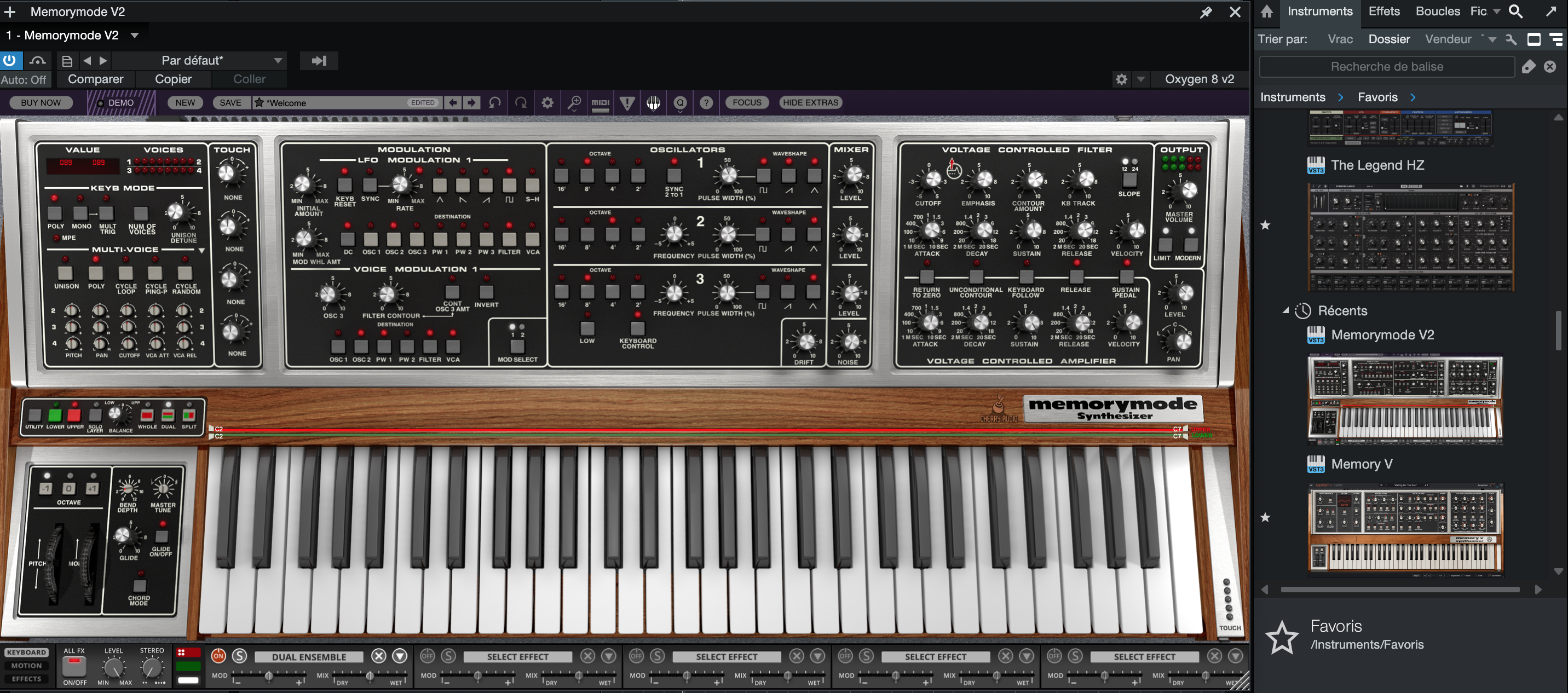The image size is (1568, 693).
Task: Toggle Dual Ensemble effect ON button
Action: pyautogui.click(x=218, y=655)
